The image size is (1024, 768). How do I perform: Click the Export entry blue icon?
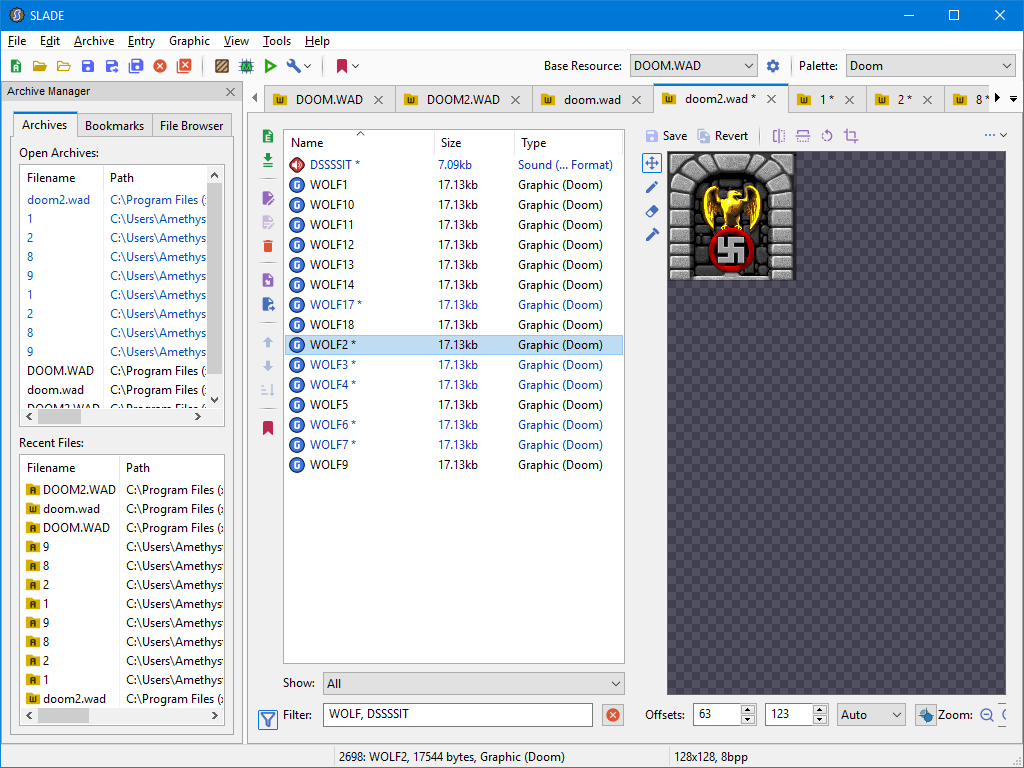tap(268, 304)
